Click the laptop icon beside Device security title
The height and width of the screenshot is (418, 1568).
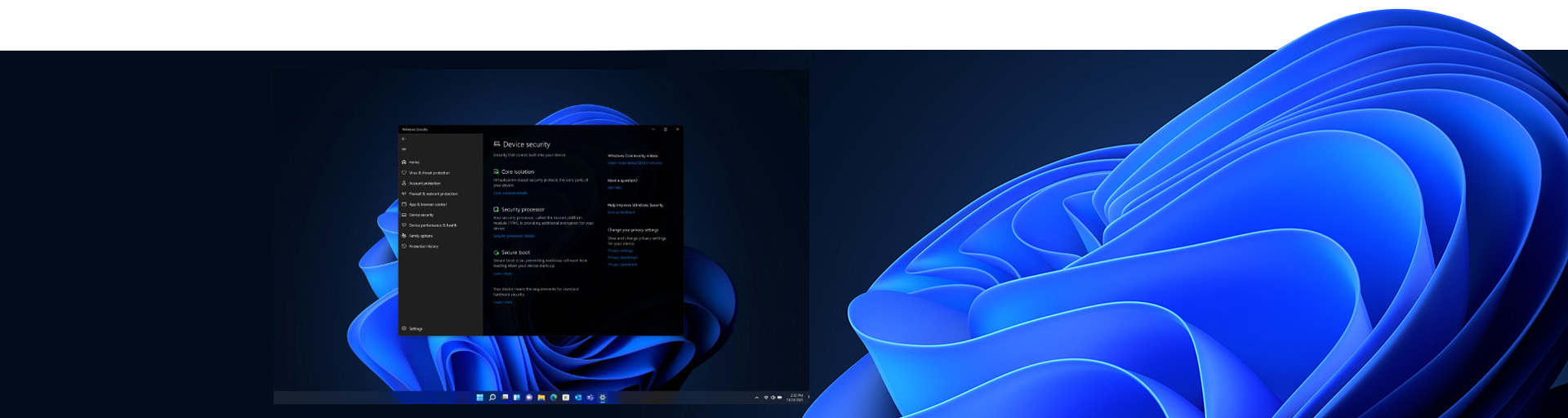pos(497,145)
